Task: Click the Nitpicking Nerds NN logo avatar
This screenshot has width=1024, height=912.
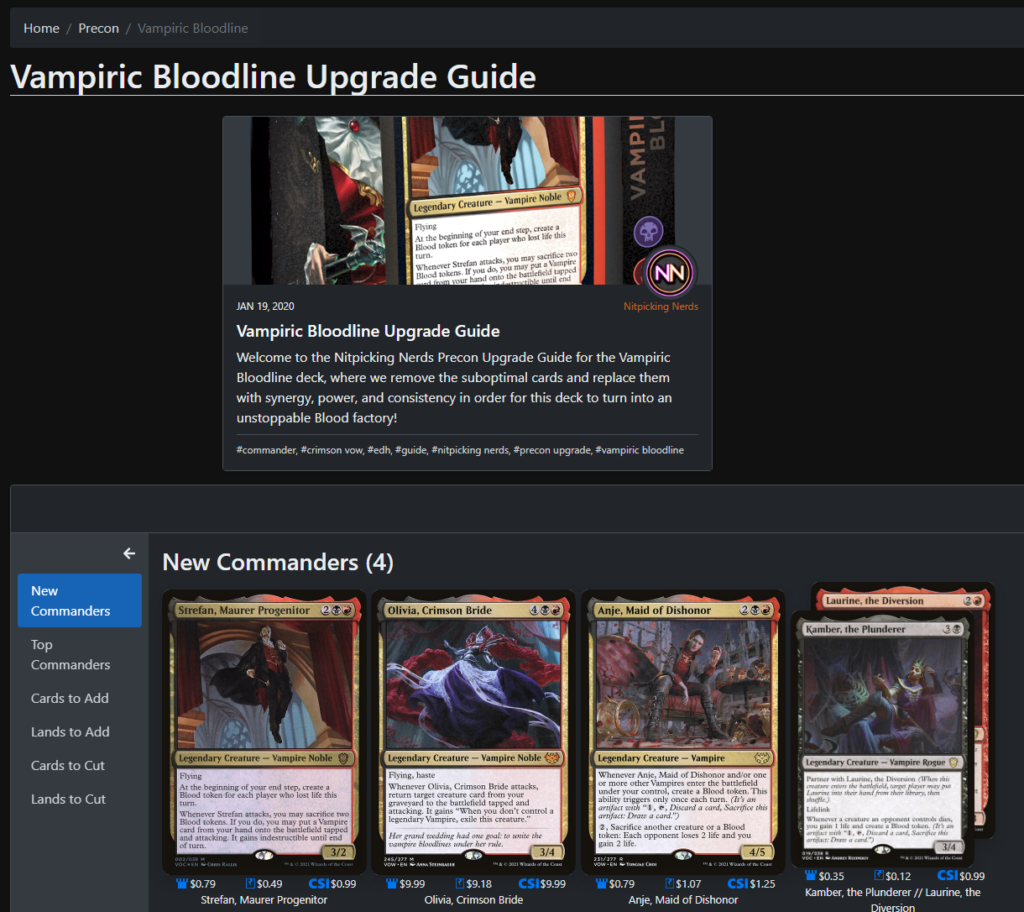Action: tap(669, 272)
